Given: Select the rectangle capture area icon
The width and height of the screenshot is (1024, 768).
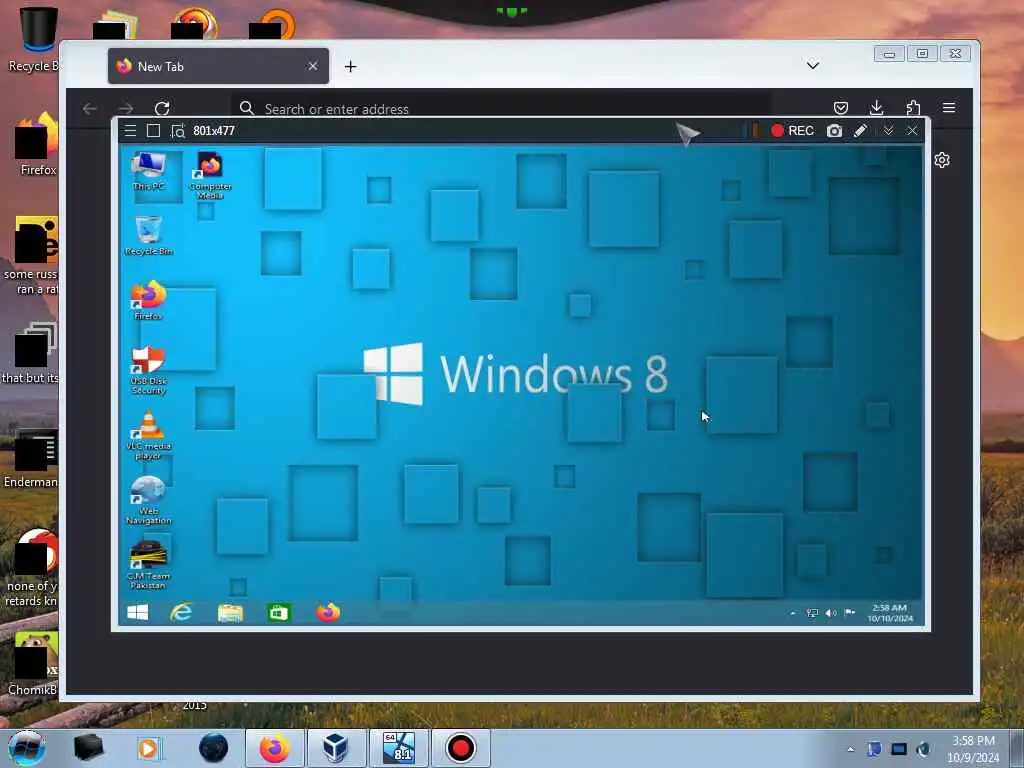Looking at the screenshot, I should [153, 131].
